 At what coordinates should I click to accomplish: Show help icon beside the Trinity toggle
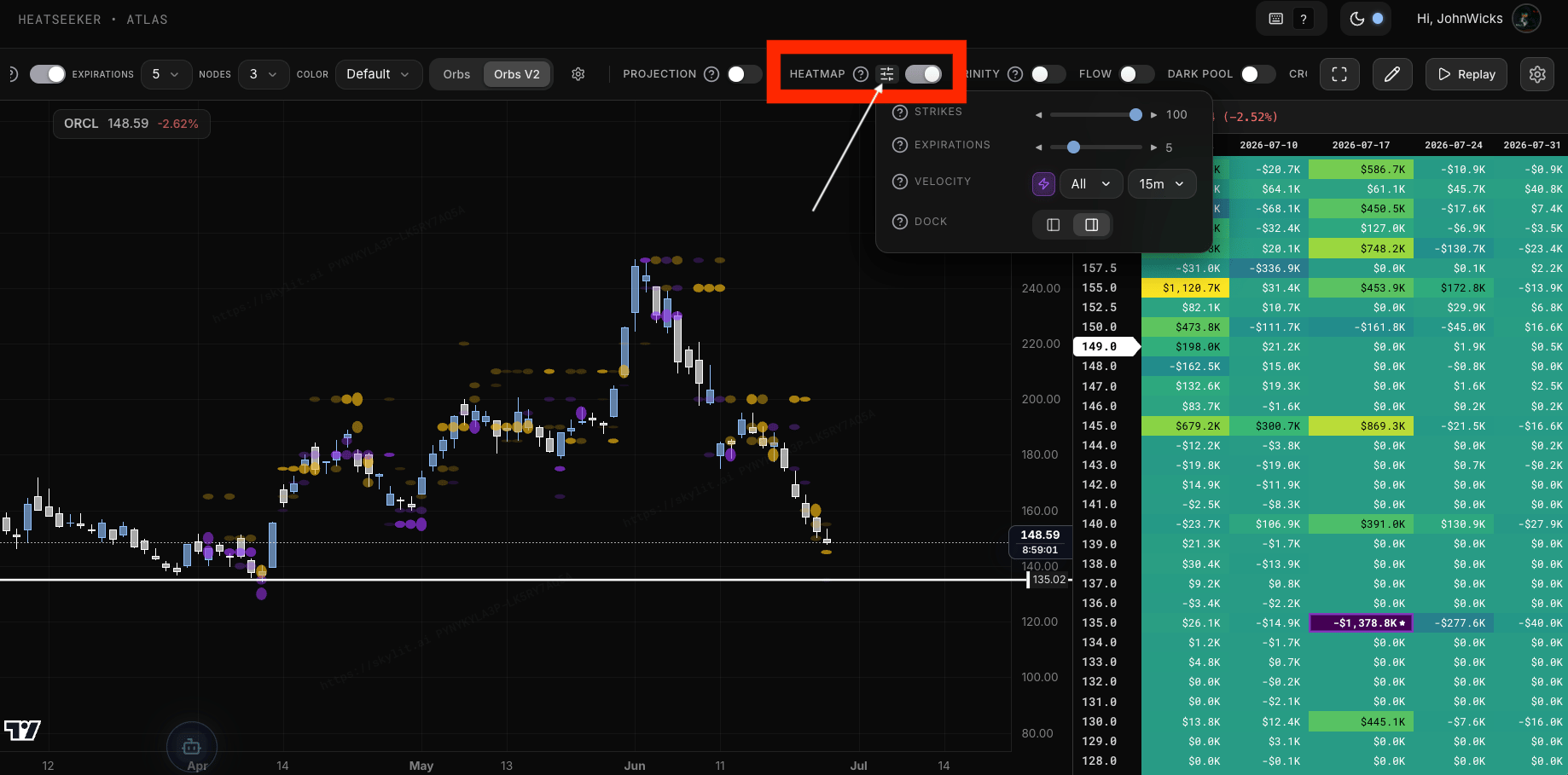1015,74
